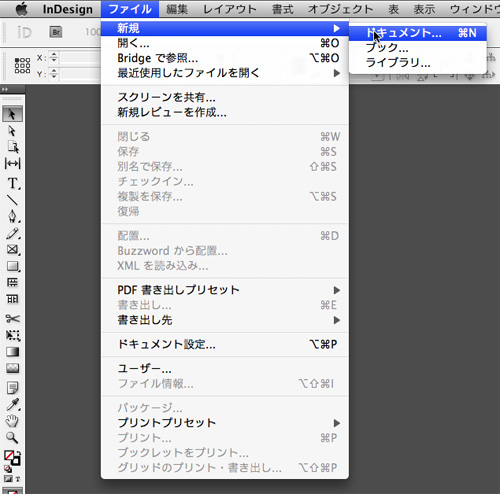Close the ファイル menu in menu bar

click(130, 9)
